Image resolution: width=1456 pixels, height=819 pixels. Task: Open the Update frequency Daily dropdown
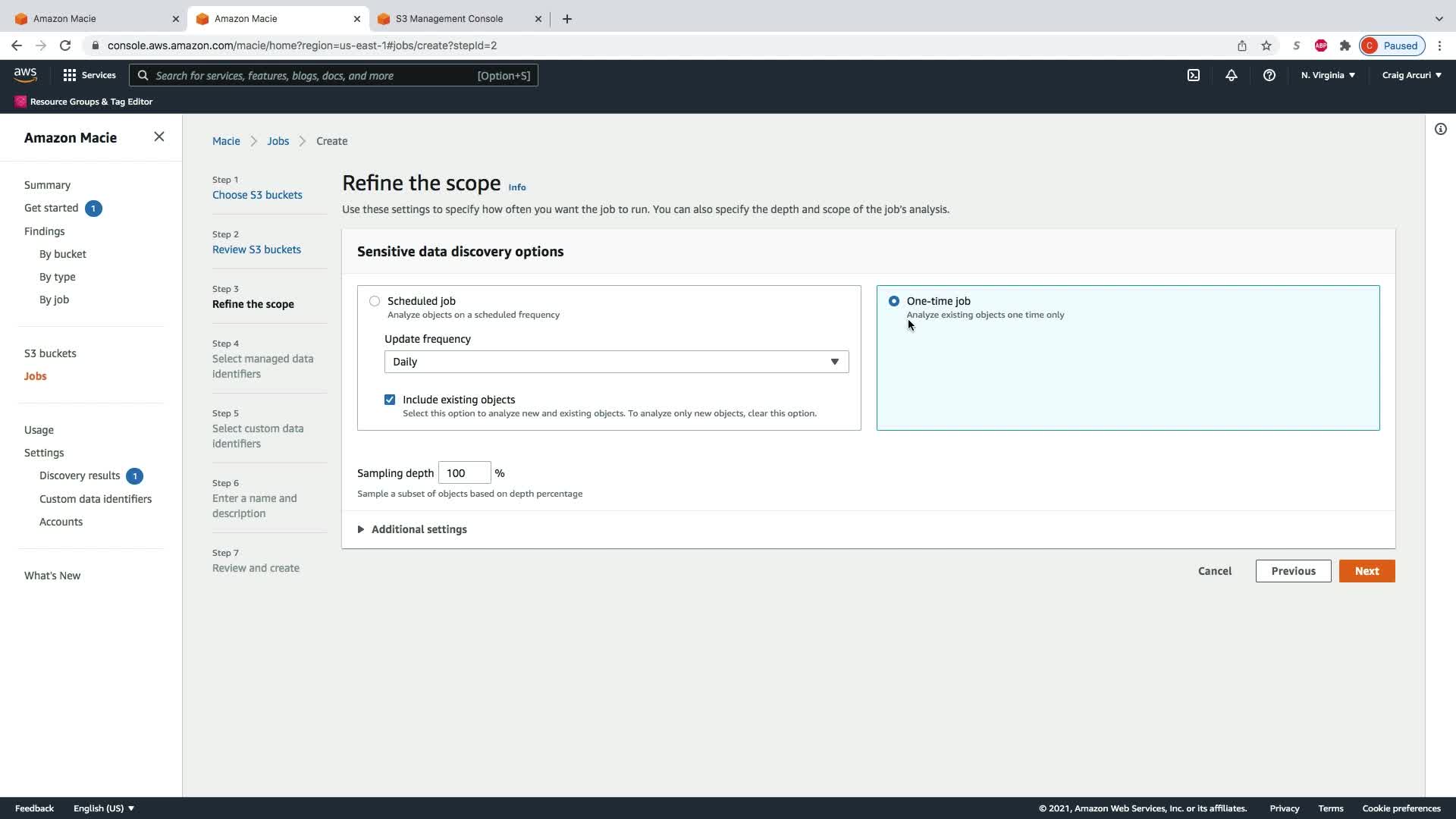click(616, 362)
